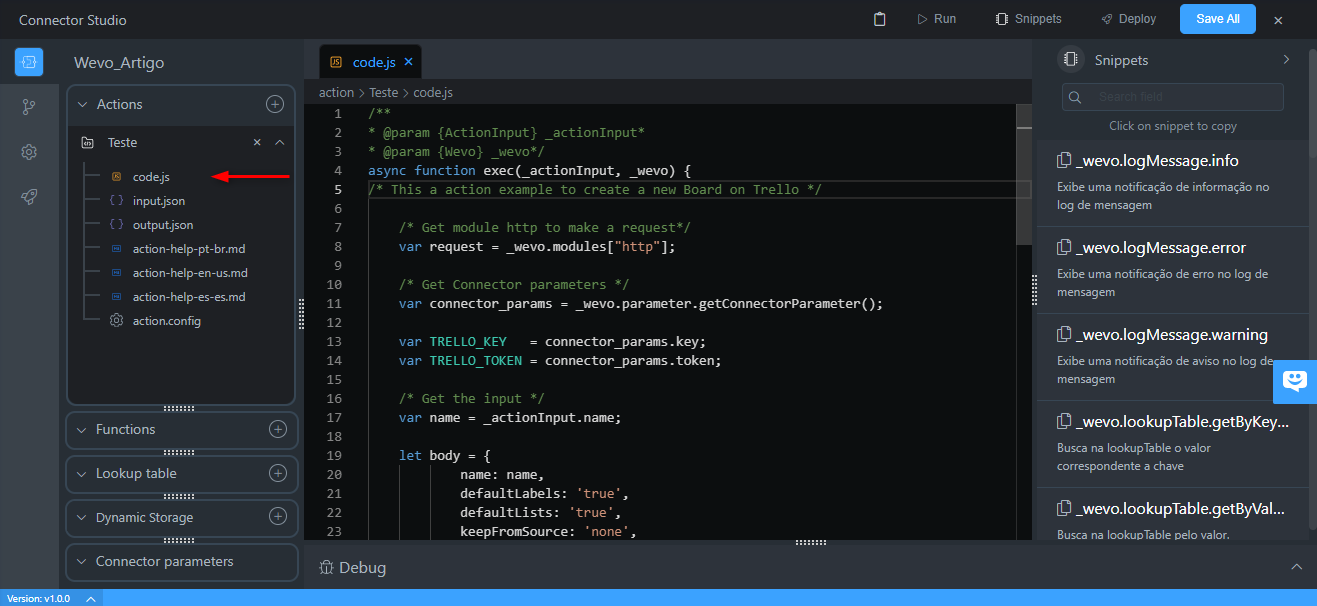1317x606 pixels.
Task: Collapse the Actions section
Action: point(81,104)
